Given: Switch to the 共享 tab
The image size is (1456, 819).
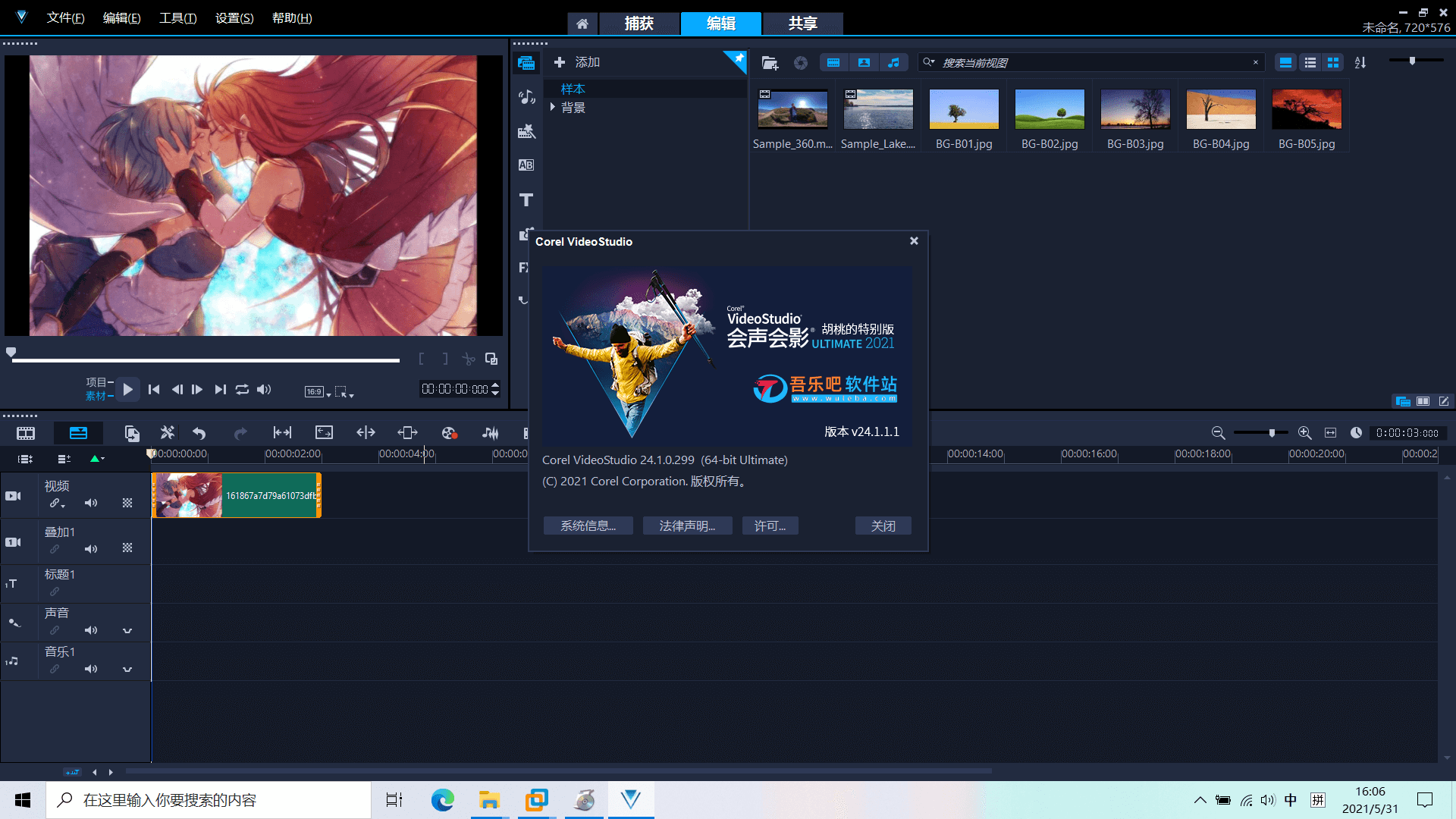Looking at the screenshot, I should [802, 24].
